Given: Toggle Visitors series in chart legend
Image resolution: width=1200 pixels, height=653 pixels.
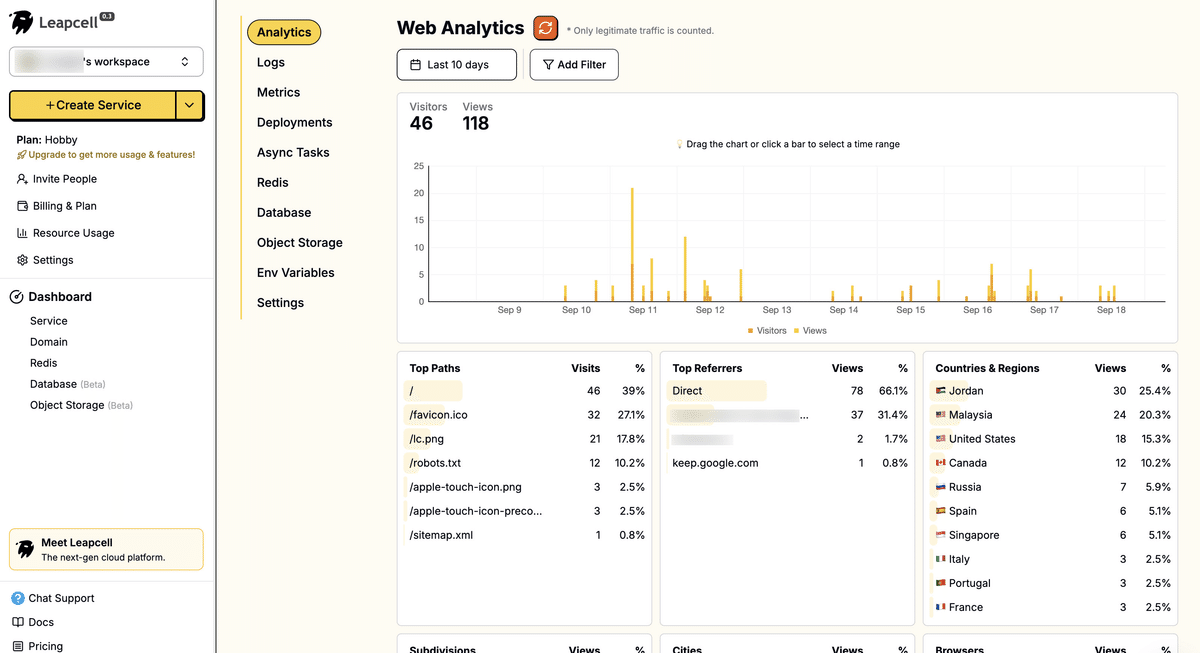Looking at the screenshot, I should [x=767, y=330].
